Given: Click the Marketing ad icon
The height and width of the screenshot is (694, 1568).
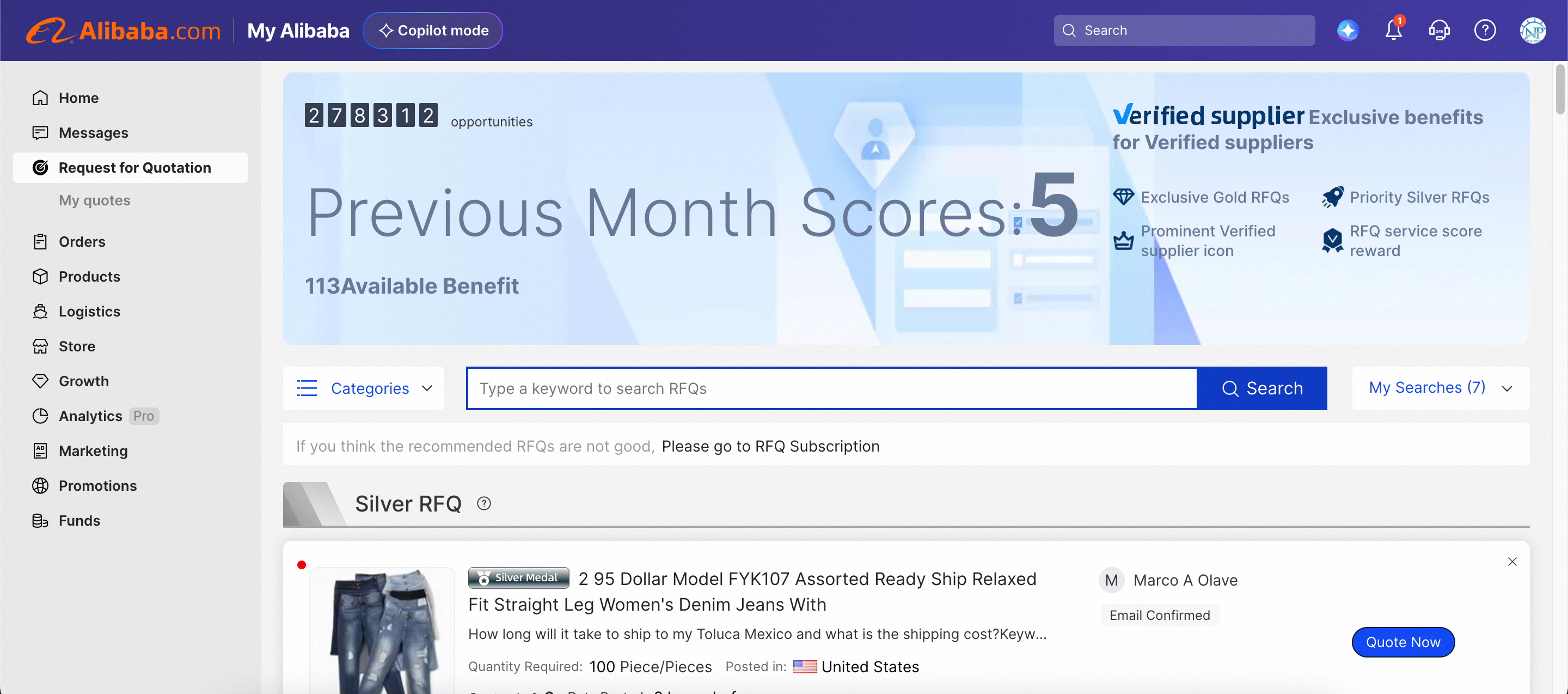Looking at the screenshot, I should [x=40, y=451].
